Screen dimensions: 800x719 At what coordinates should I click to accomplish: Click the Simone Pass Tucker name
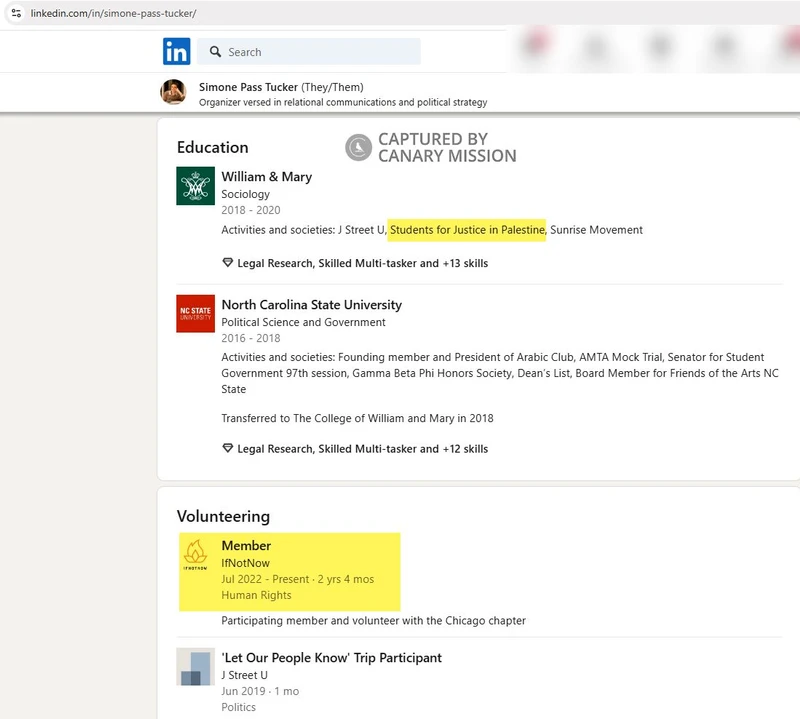tap(248, 87)
